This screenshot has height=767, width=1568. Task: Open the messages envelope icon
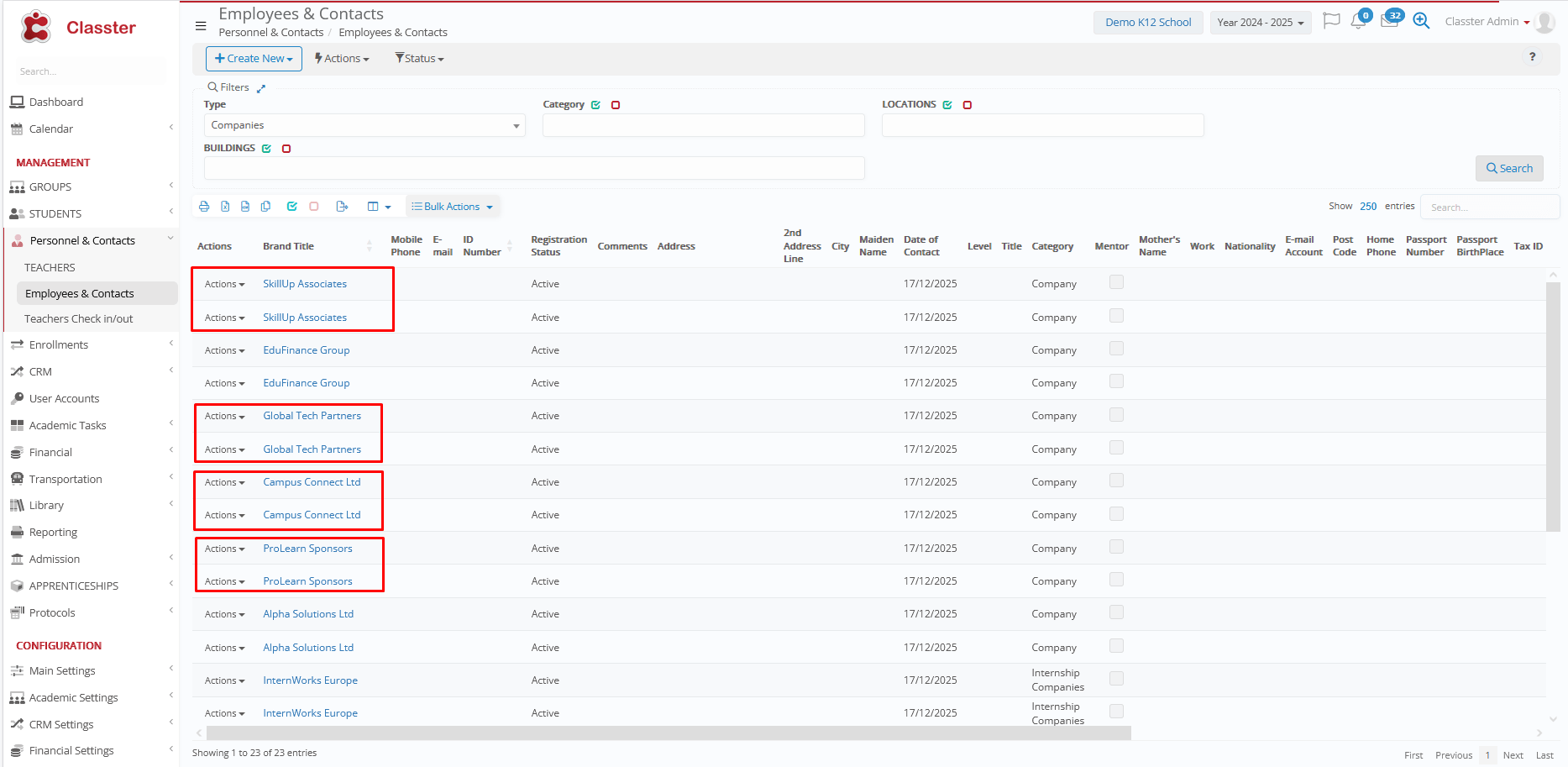click(1389, 22)
